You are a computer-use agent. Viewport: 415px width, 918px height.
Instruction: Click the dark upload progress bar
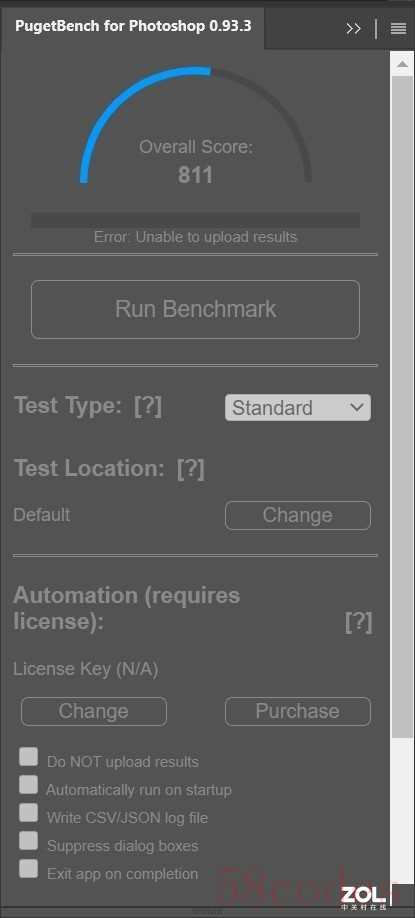point(195,220)
